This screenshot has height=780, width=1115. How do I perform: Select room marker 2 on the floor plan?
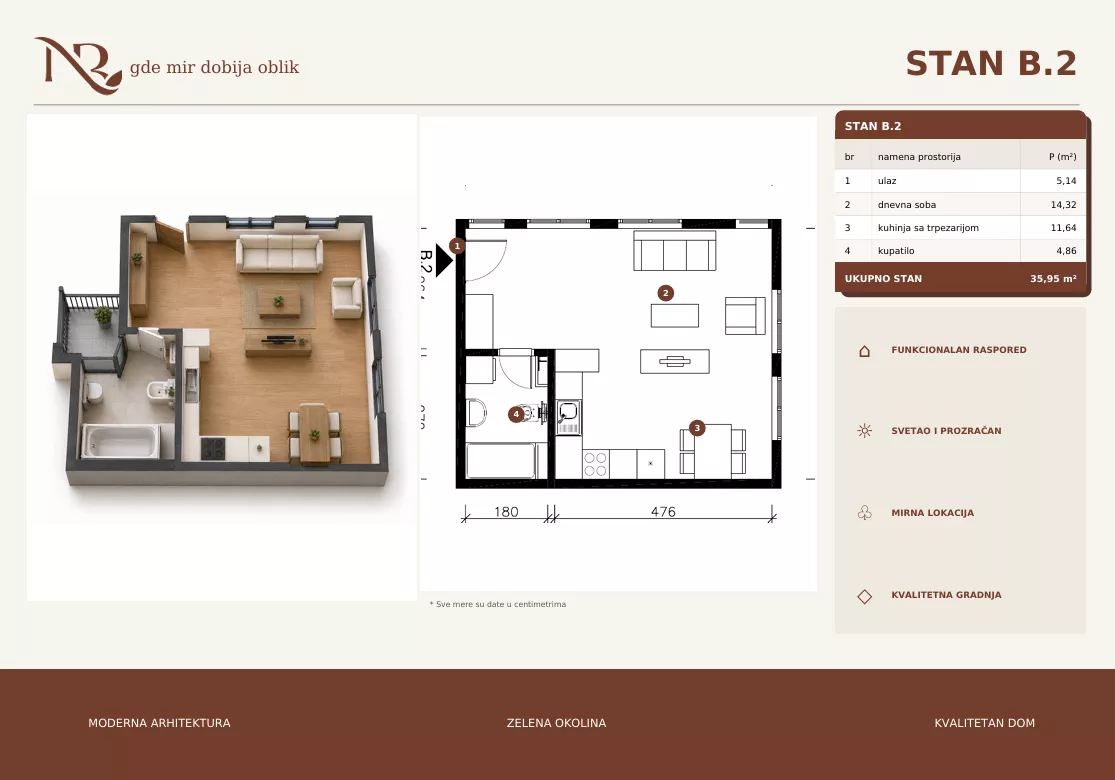point(666,293)
